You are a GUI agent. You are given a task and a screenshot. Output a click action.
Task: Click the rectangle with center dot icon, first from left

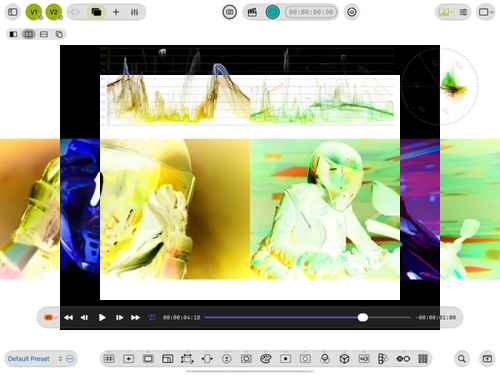[x=129, y=359]
